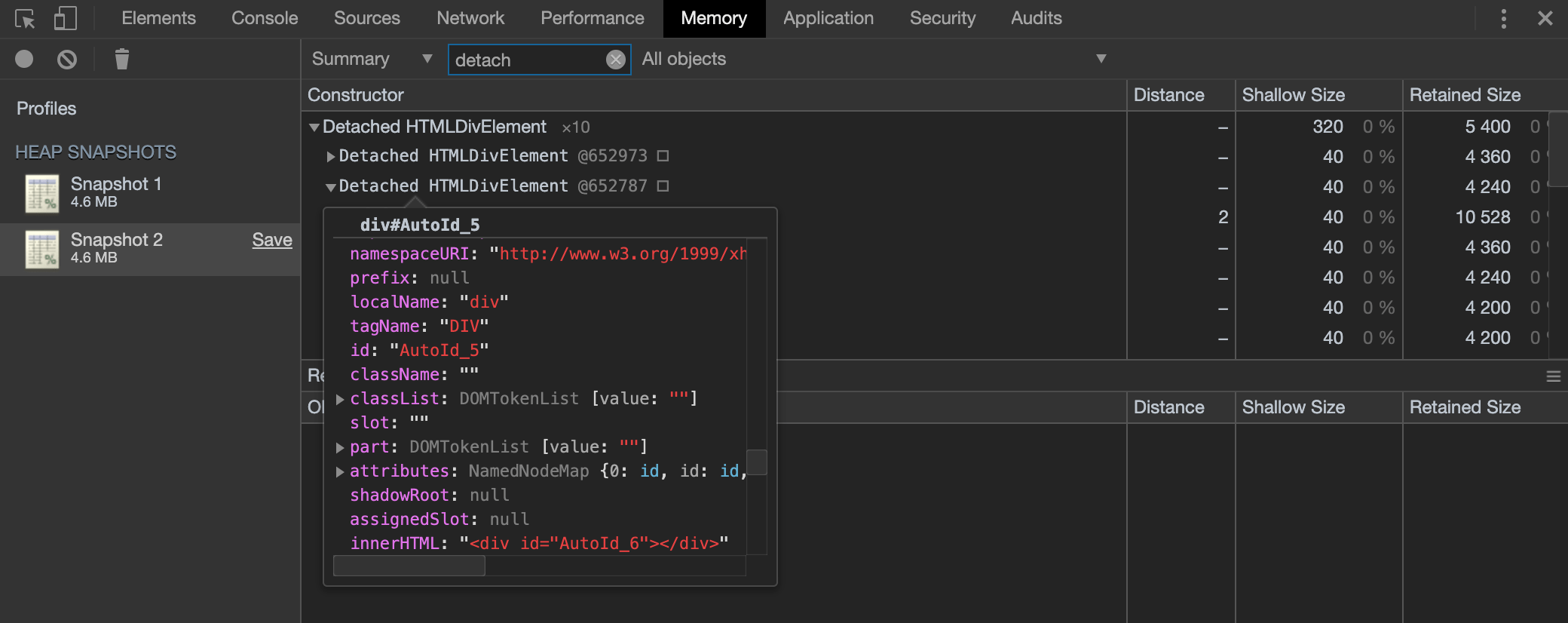This screenshot has height=623, width=1568.
Task: Open the All objects filter dropdown
Action: (x=874, y=59)
